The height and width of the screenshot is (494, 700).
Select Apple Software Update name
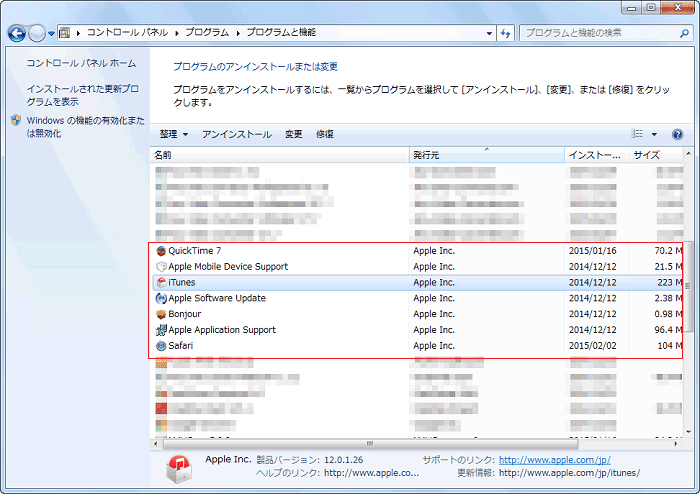click(217, 298)
